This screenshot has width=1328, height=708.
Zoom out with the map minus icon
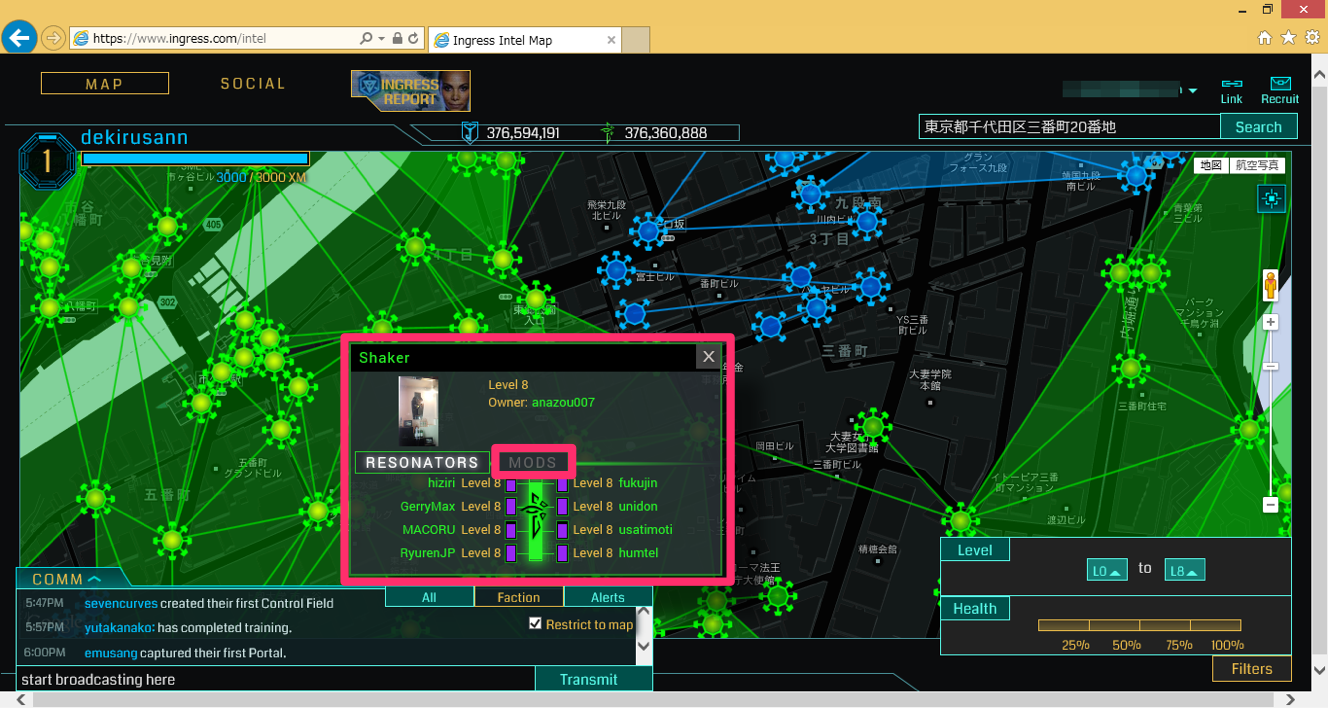(x=1270, y=505)
